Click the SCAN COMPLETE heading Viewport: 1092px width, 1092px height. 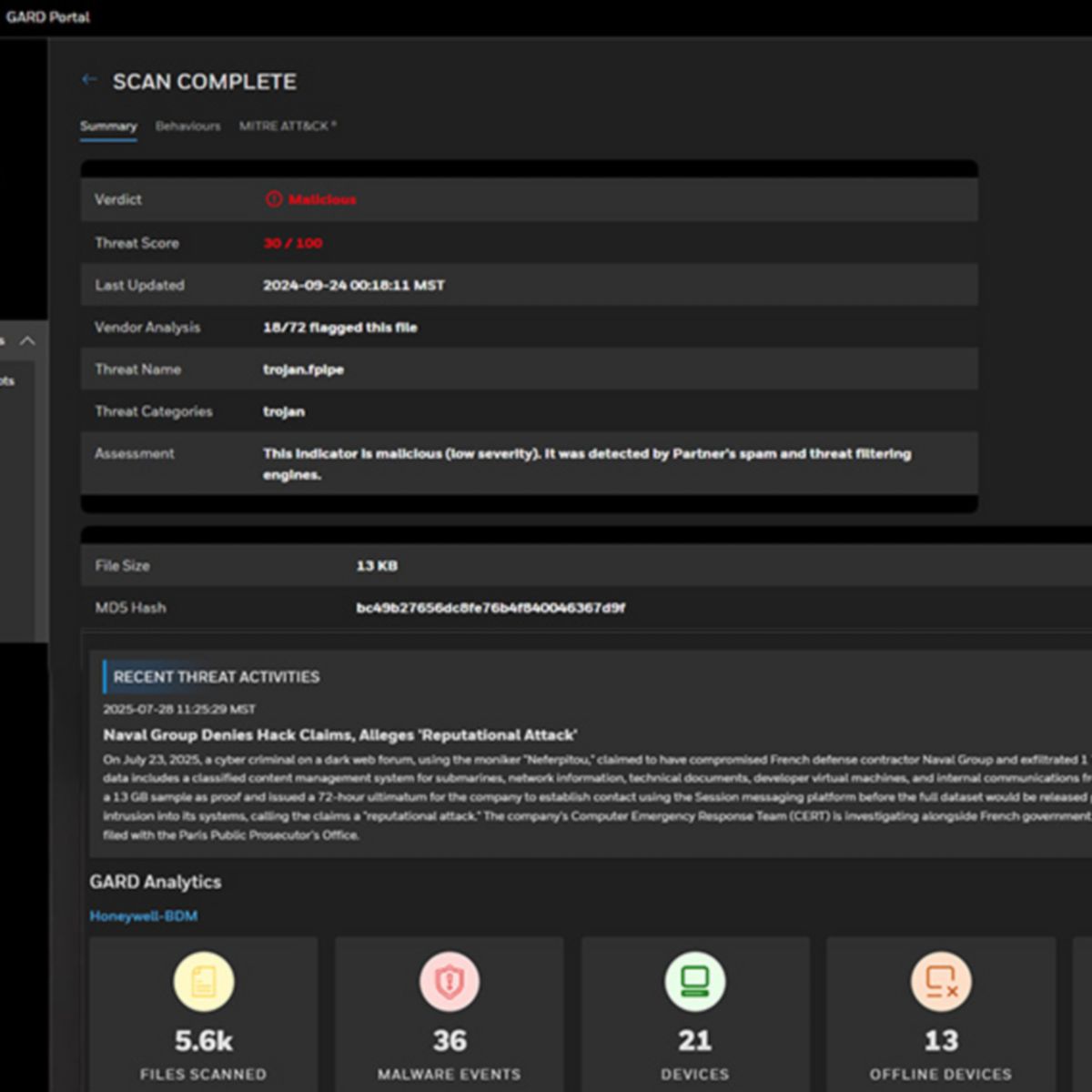click(x=205, y=82)
